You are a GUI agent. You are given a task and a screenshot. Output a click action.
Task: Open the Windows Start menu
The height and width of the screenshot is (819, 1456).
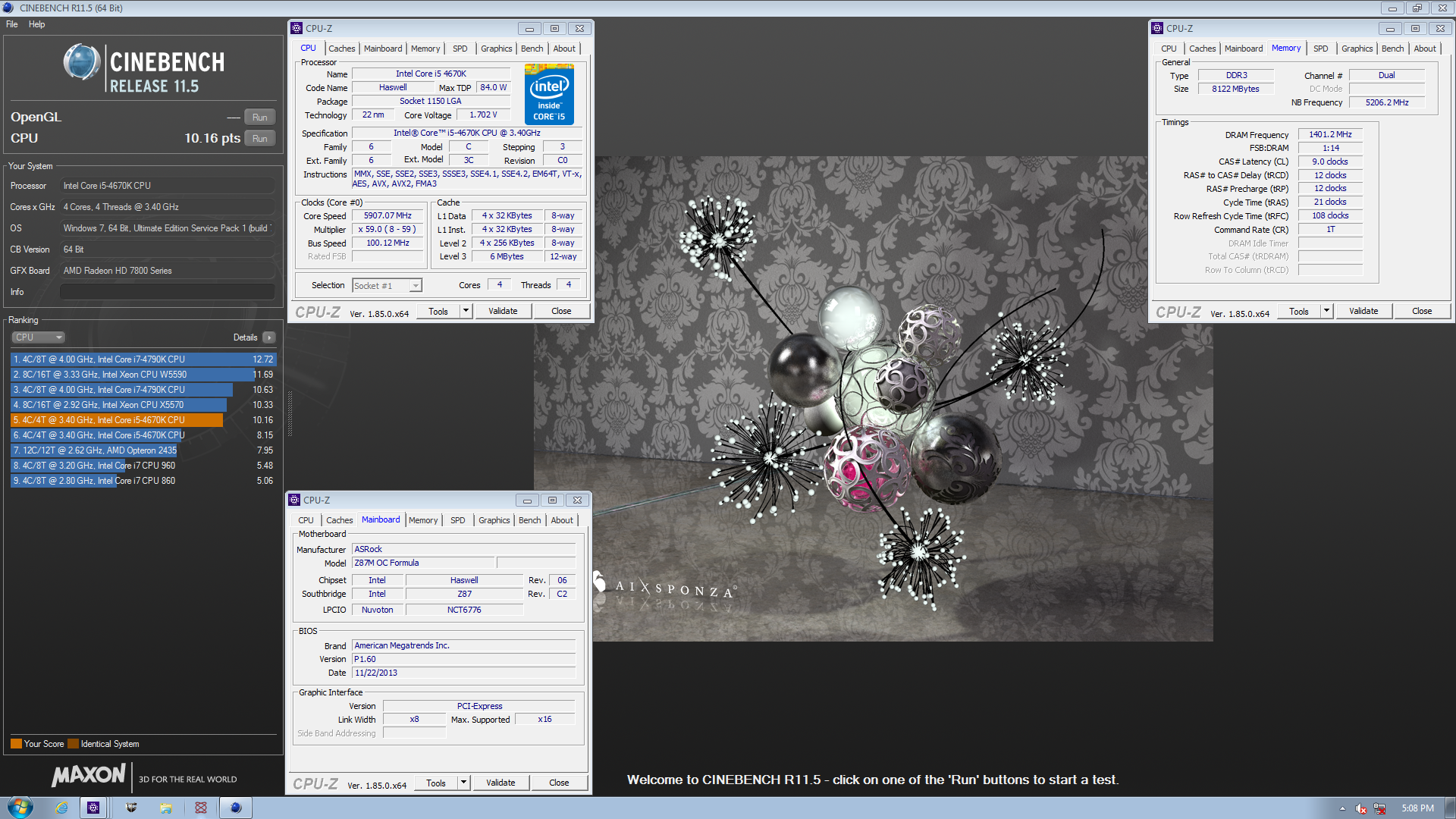click(x=20, y=808)
